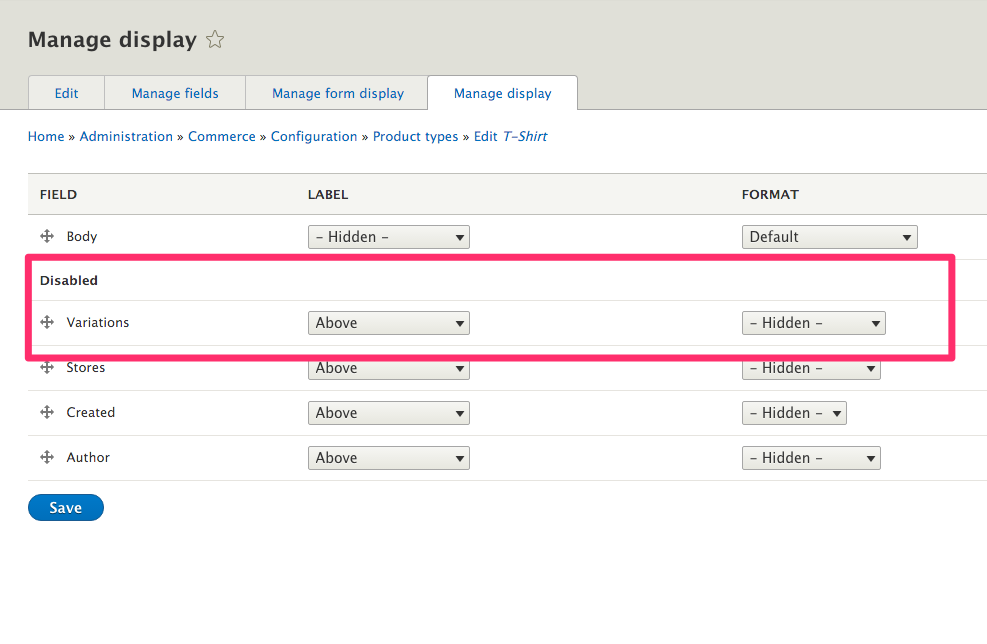Click the drag handle beside the Created field
Screen dimensions: 987x644
click(47, 412)
